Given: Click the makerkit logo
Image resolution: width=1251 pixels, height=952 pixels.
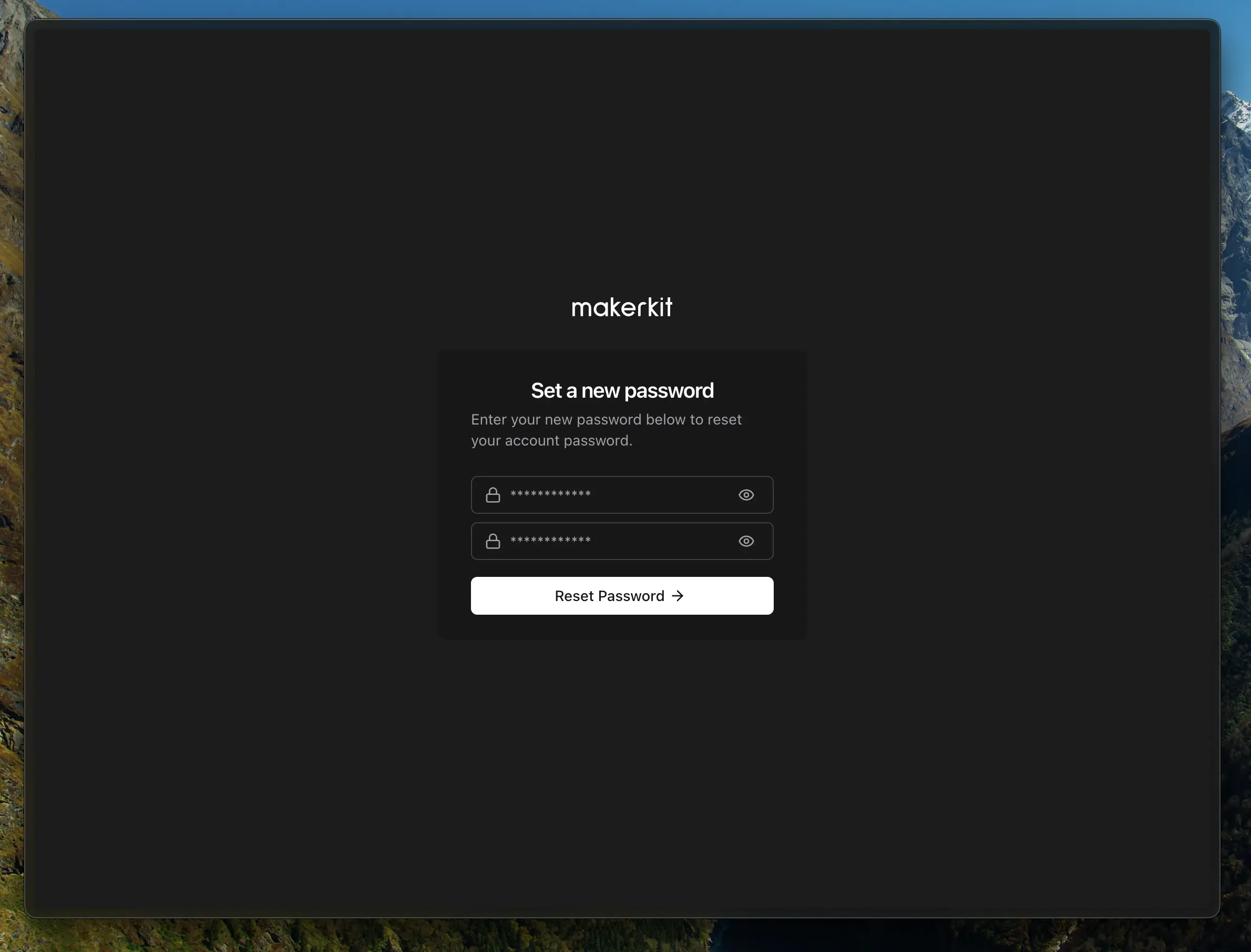Looking at the screenshot, I should 622,307.
